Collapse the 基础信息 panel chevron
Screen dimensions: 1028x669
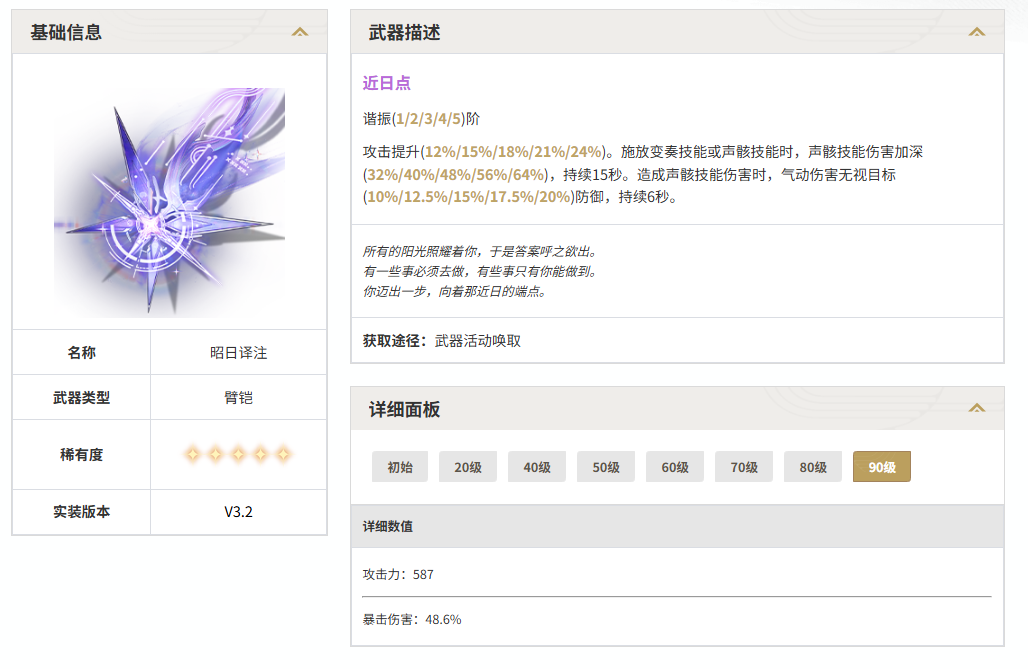300,32
